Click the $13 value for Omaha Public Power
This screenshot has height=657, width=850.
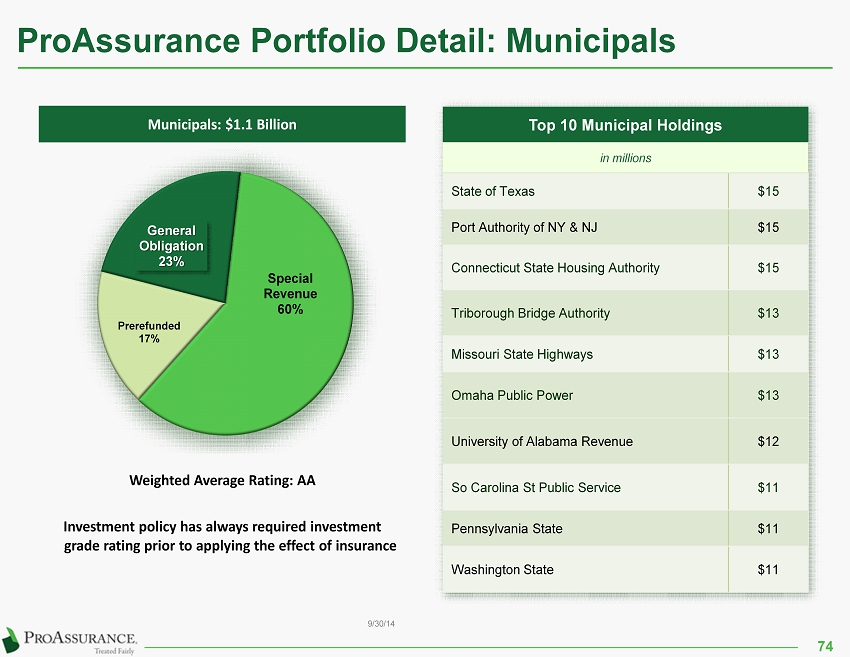pos(768,395)
